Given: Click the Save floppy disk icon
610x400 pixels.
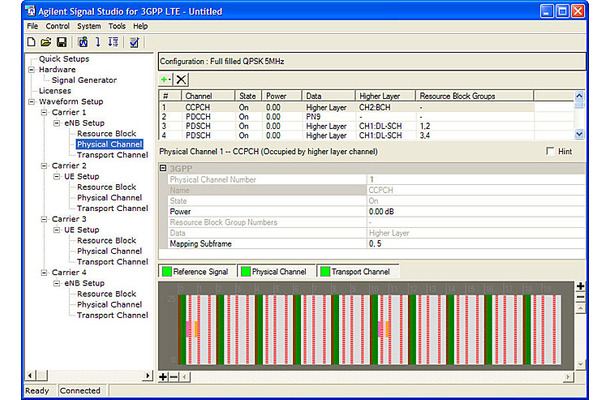Looking at the screenshot, I should pyautogui.click(x=61, y=42).
